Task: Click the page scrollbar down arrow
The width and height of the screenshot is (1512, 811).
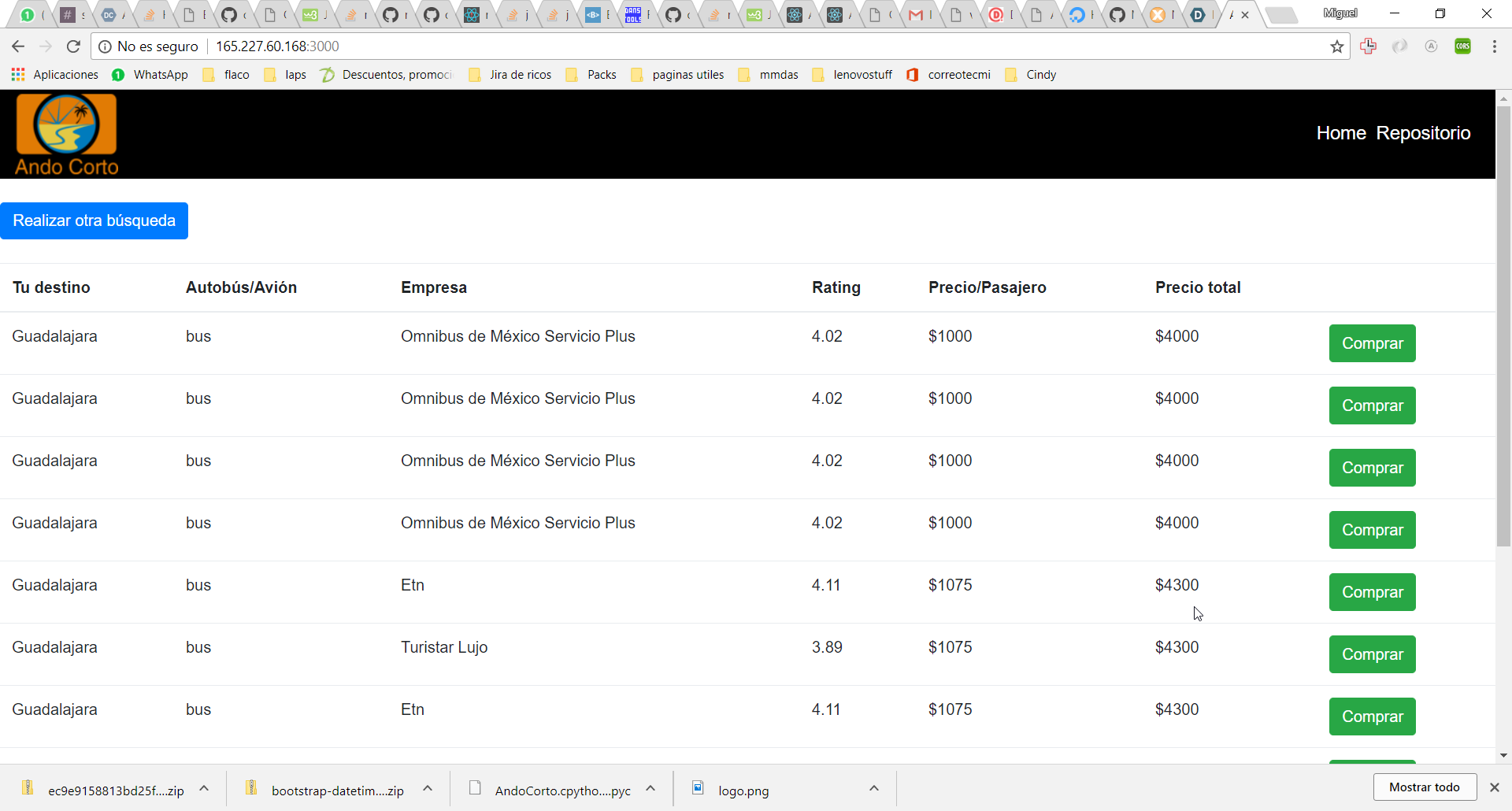Action: [1504, 756]
